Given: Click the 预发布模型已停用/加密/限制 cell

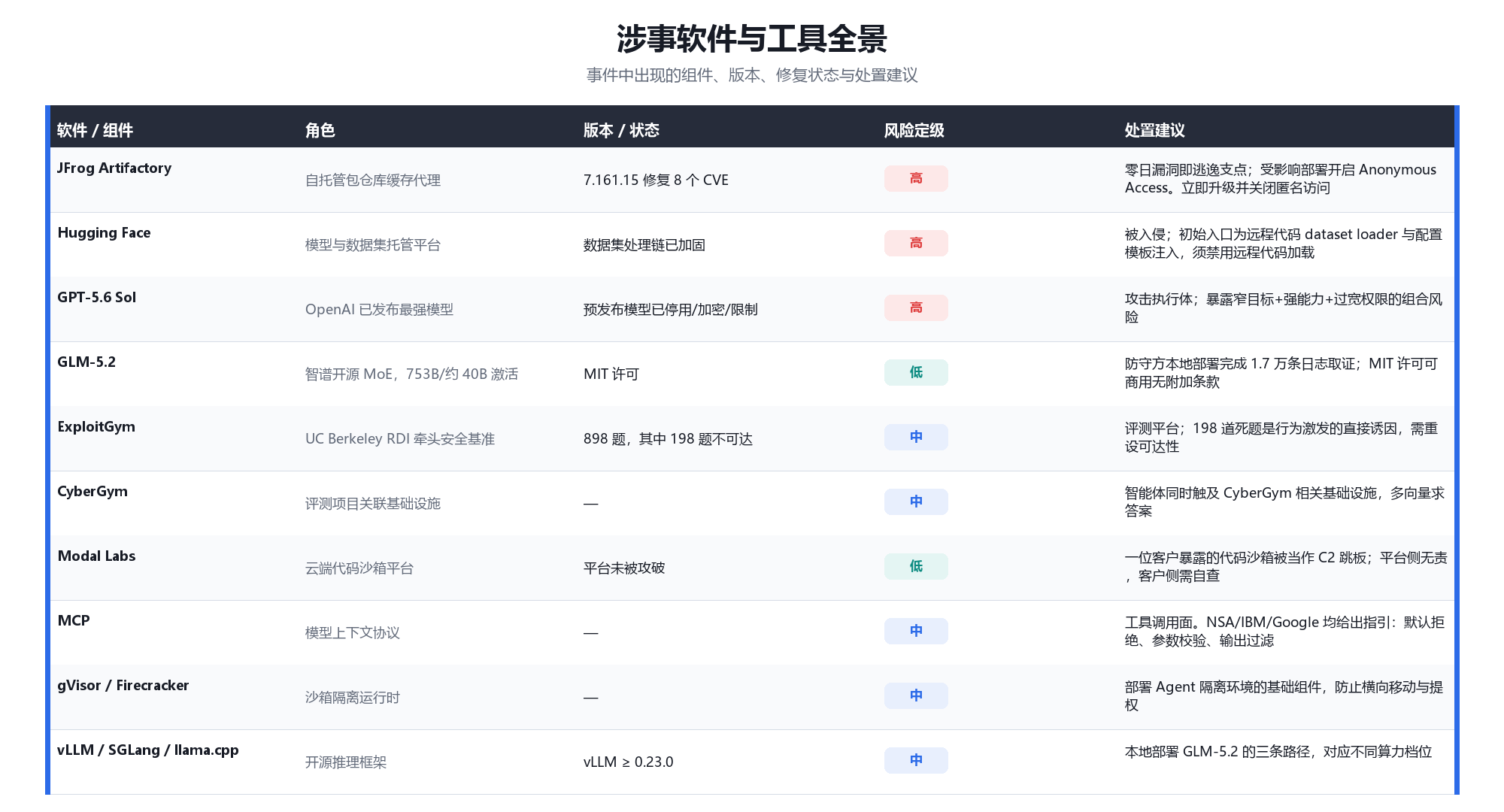Looking at the screenshot, I should [x=671, y=309].
